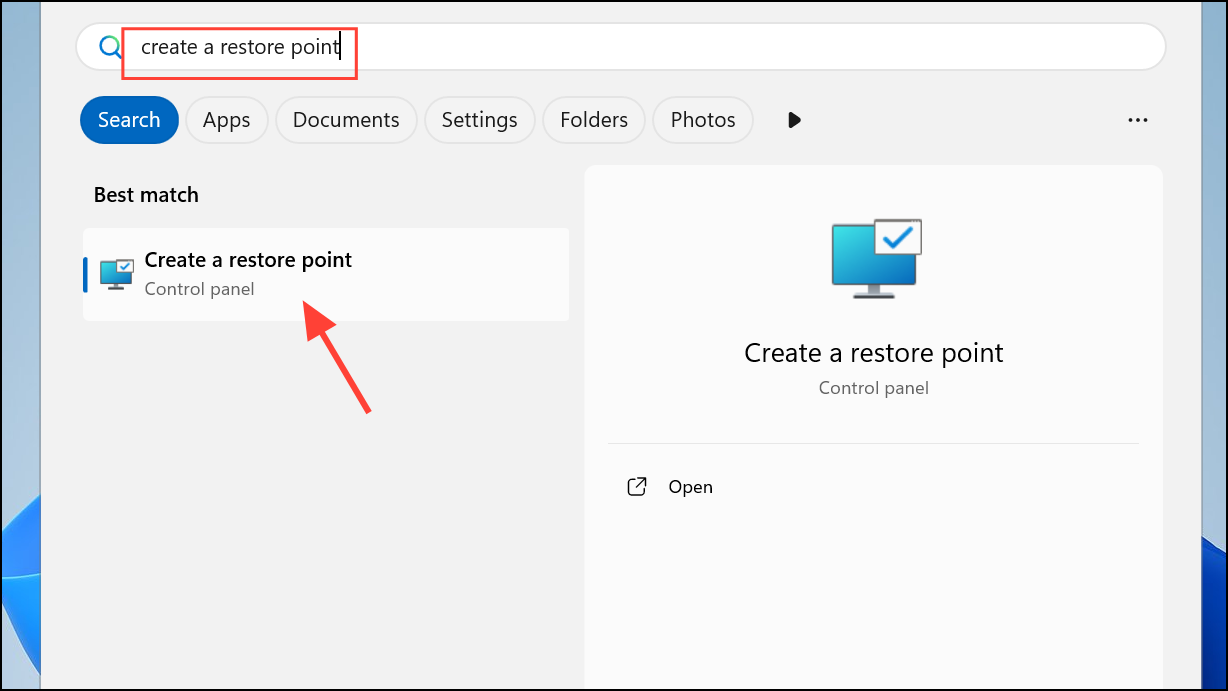Click the Create a restore point preview title
Viewport: 1228px width, 691px height.
(x=873, y=353)
